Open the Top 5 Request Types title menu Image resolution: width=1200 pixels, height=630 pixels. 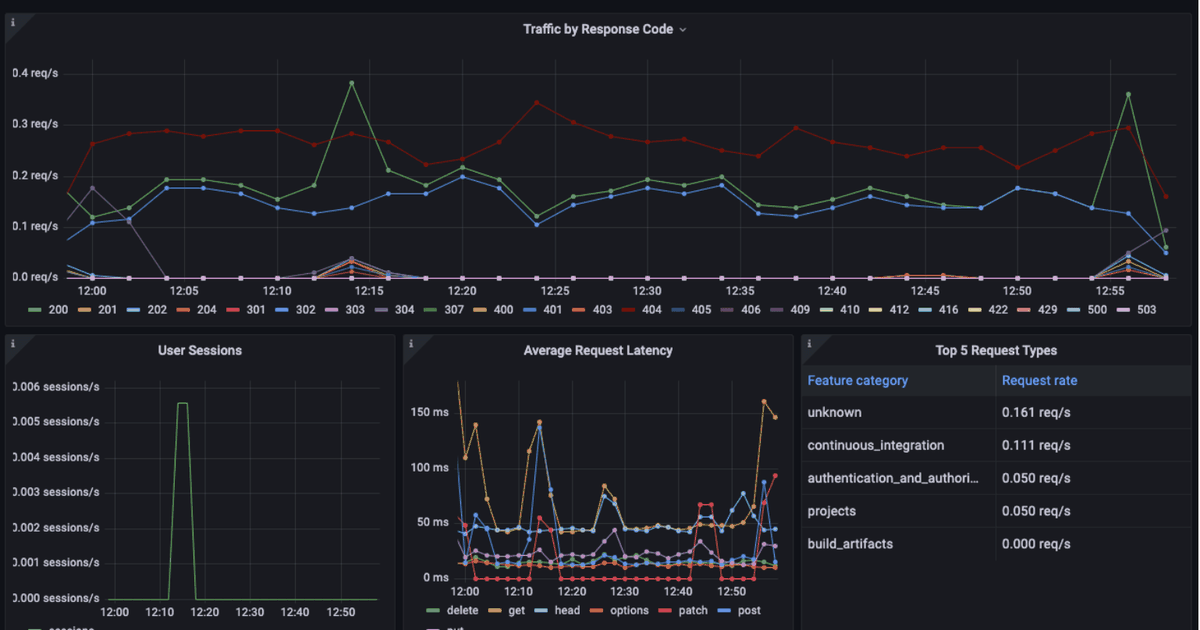pos(996,351)
